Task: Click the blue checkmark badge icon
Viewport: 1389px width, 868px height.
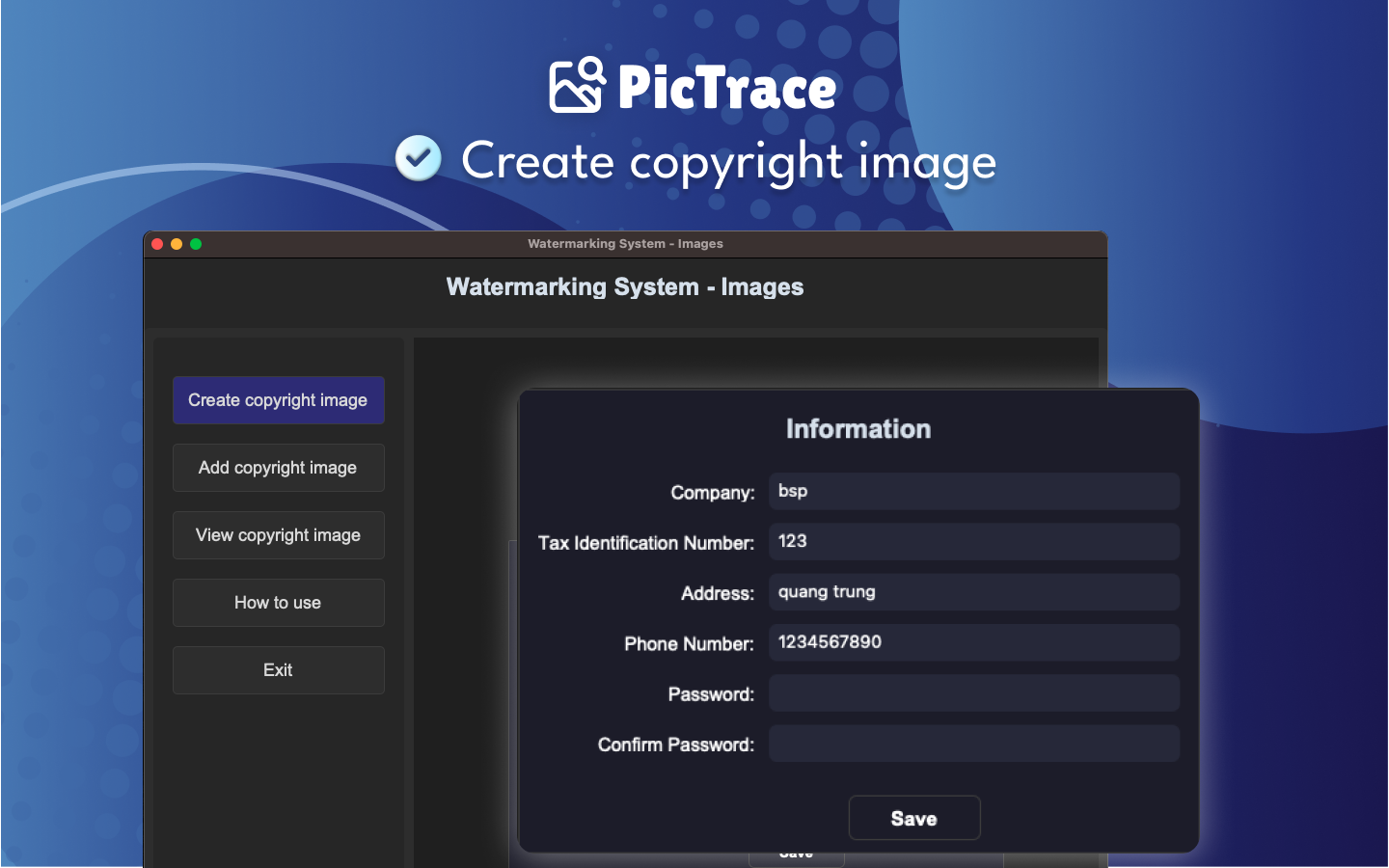Action: coord(419,159)
